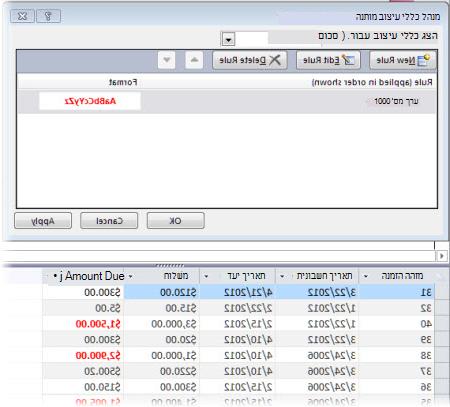Click the Edit Rule button
450x407 pixels.
click(x=328, y=60)
